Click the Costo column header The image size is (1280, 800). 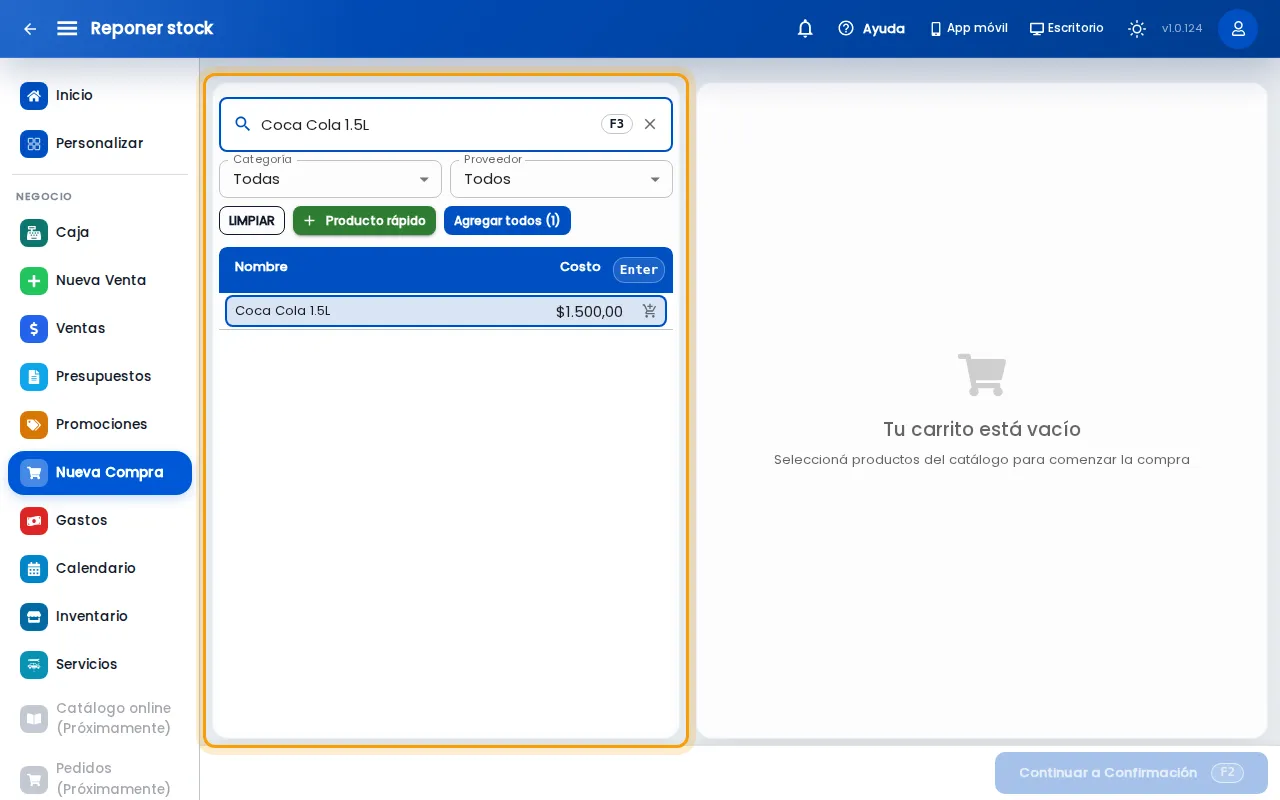point(580,267)
